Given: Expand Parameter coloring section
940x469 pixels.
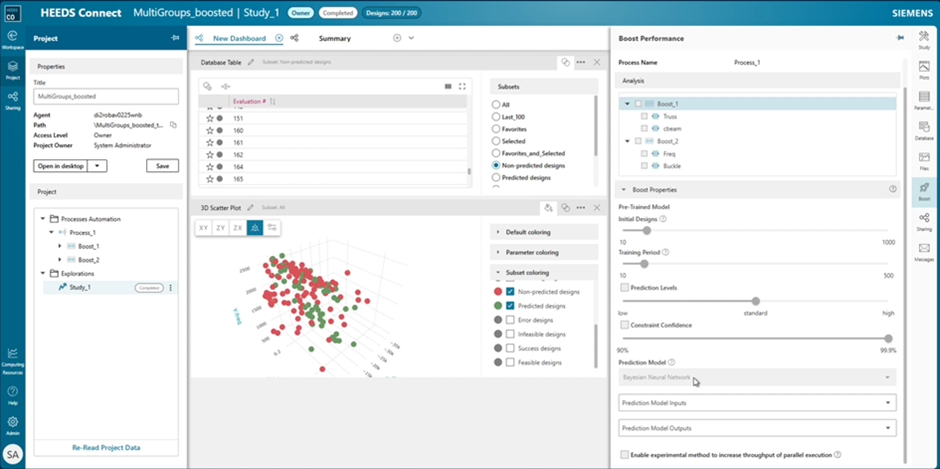Looking at the screenshot, I should click(x=544, y=252).
